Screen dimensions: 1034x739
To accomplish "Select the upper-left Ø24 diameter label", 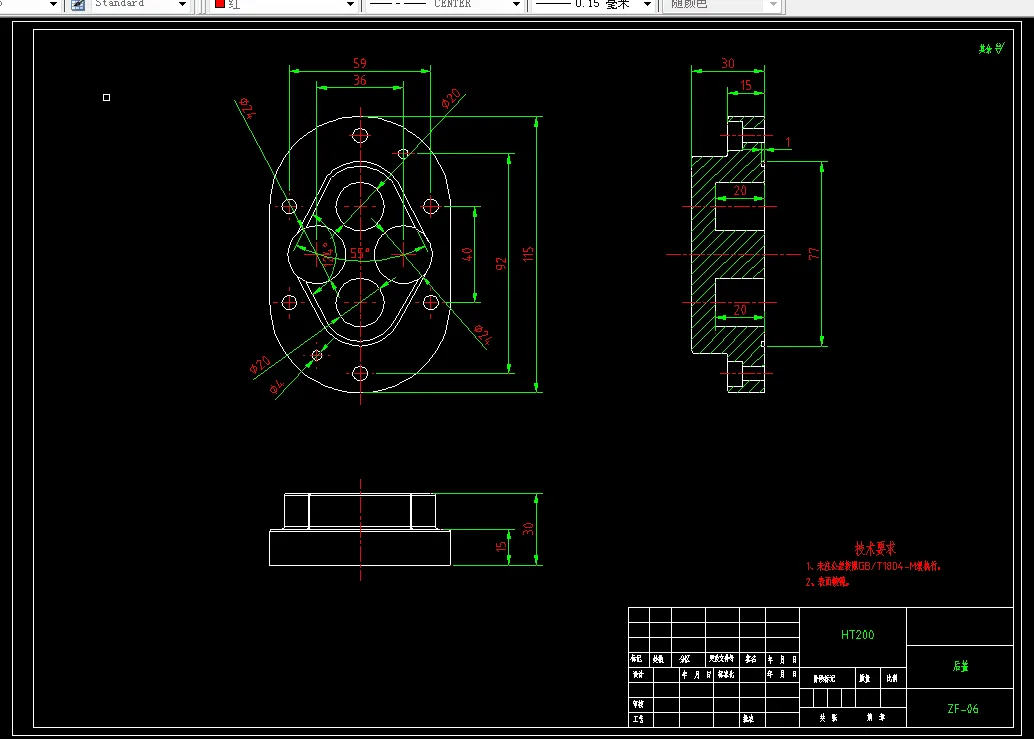I will click(x=246, y=107).
